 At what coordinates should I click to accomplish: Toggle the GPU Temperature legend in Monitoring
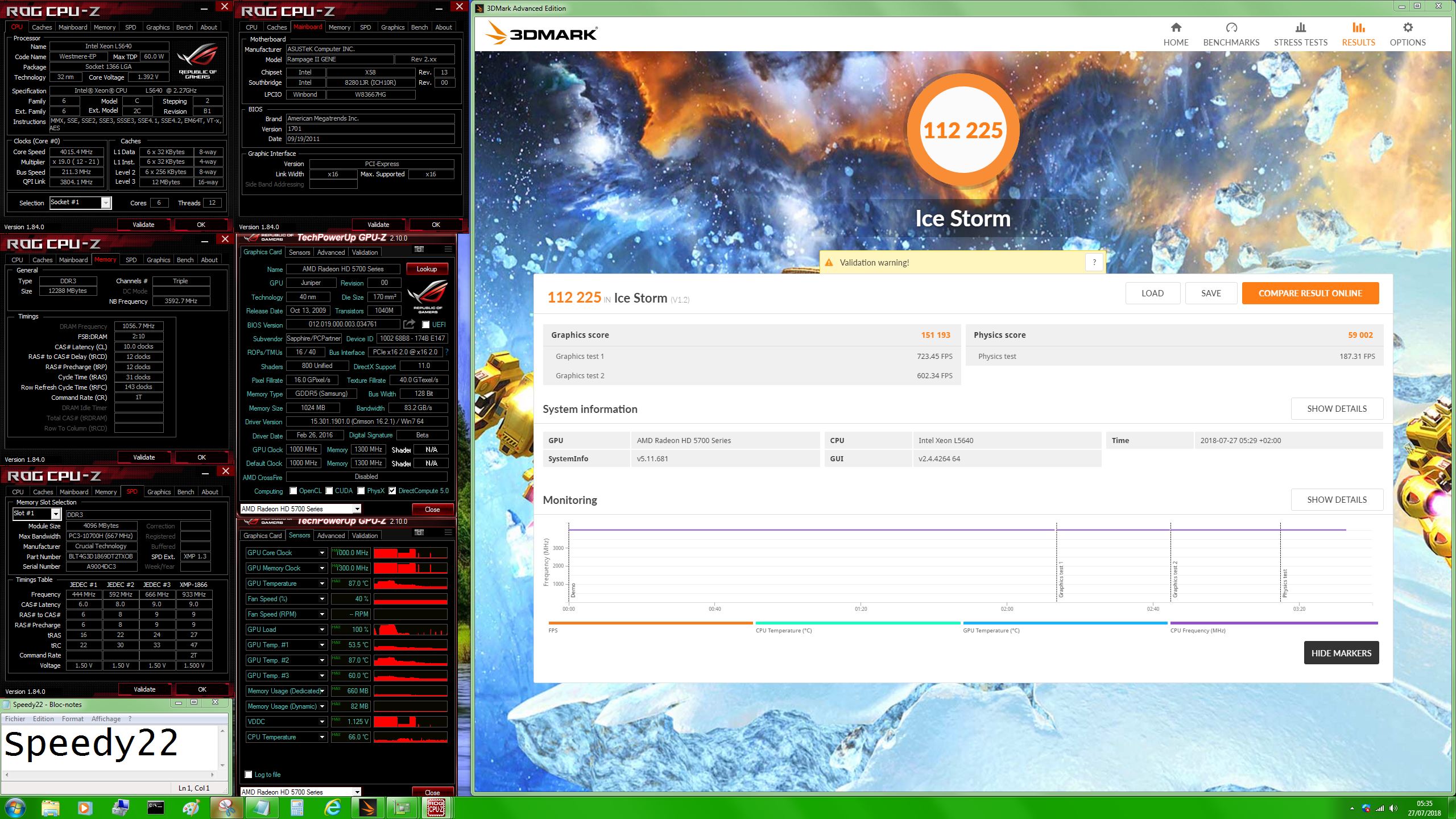coord(1065,627)
